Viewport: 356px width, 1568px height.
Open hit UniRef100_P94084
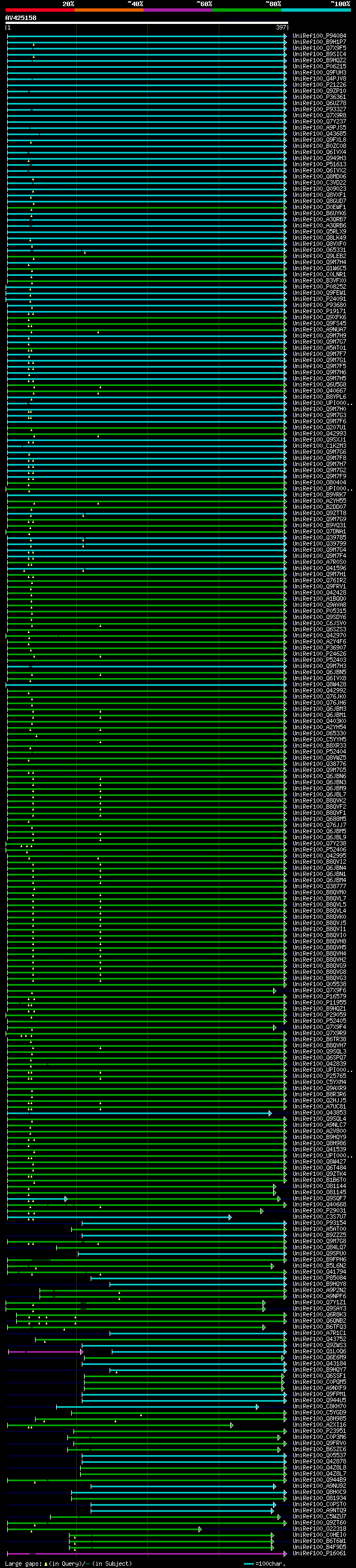[x=319, y=36]
